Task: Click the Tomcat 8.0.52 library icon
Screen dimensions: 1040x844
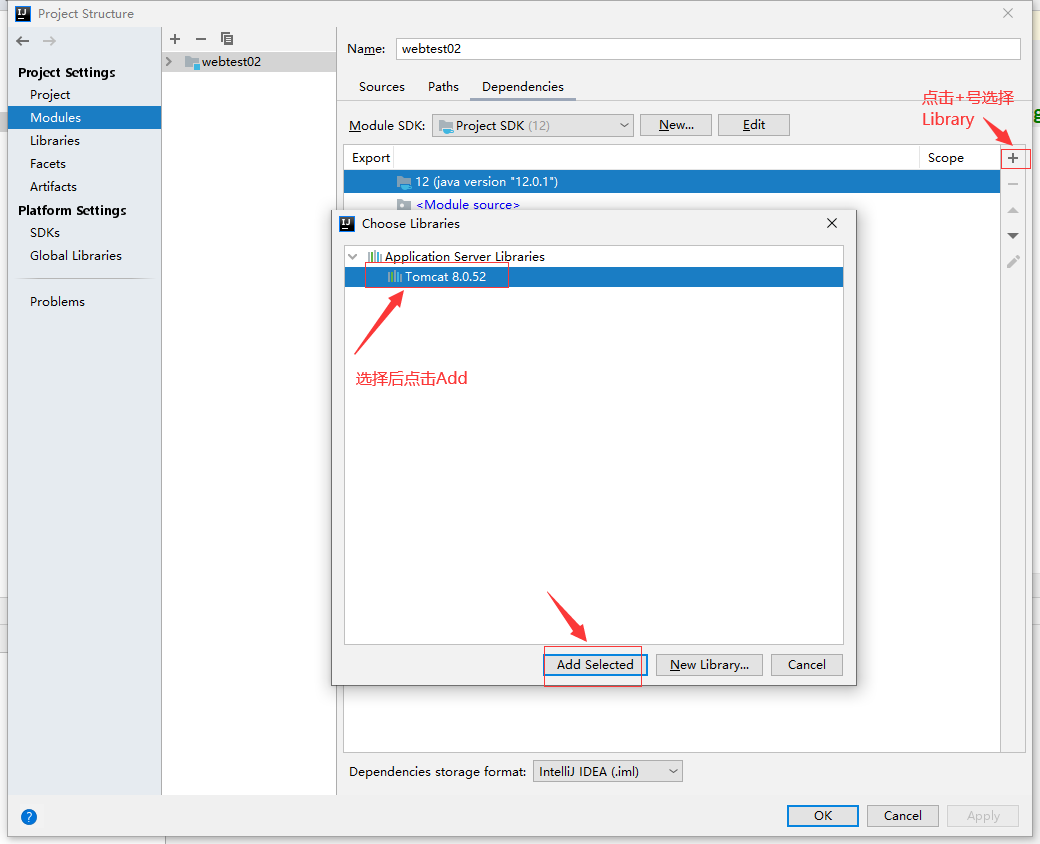Action: tap(395, 277)
